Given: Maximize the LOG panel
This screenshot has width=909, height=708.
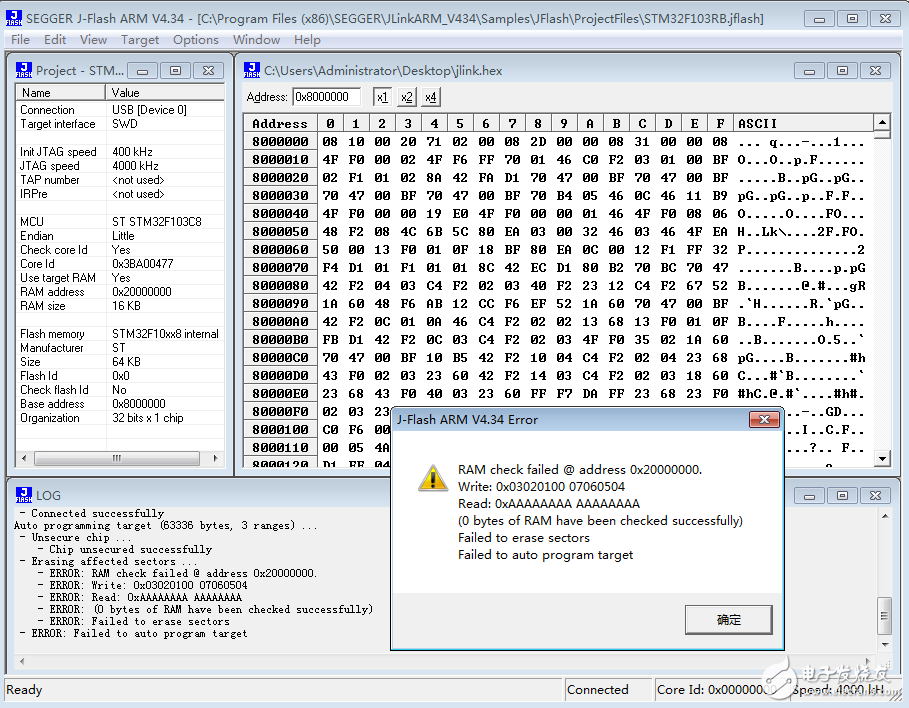Looking at the screenshot, I should click(842, 496).
